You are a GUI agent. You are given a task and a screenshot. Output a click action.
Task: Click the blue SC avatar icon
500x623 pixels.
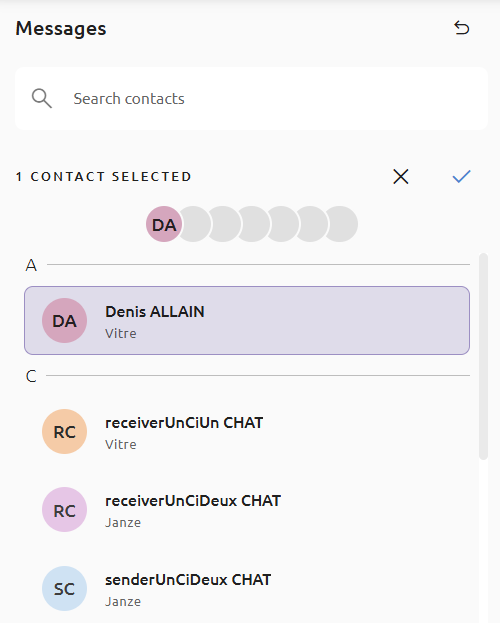tap(64, 588)
